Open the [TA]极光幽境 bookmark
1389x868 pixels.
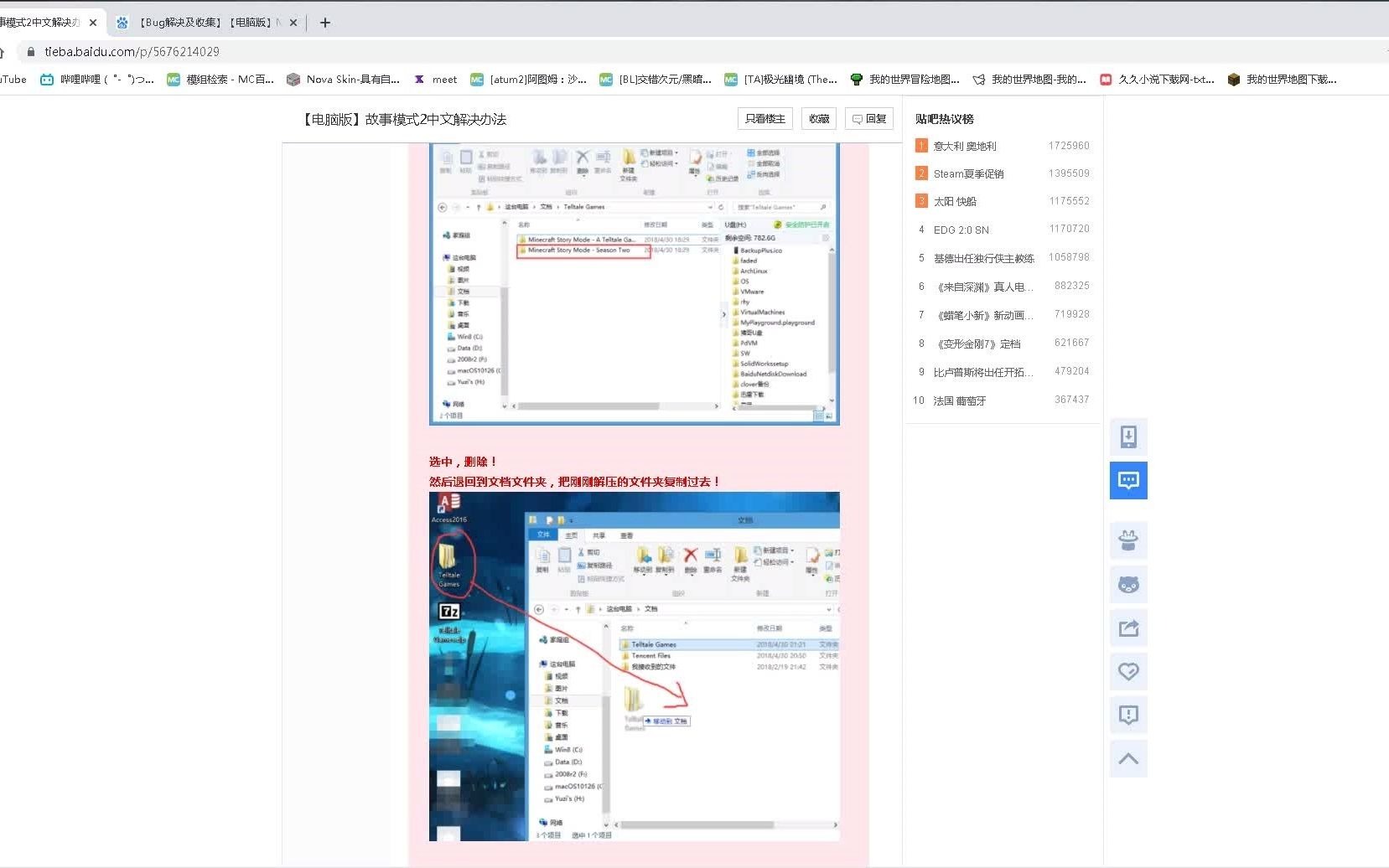point(780,80)
